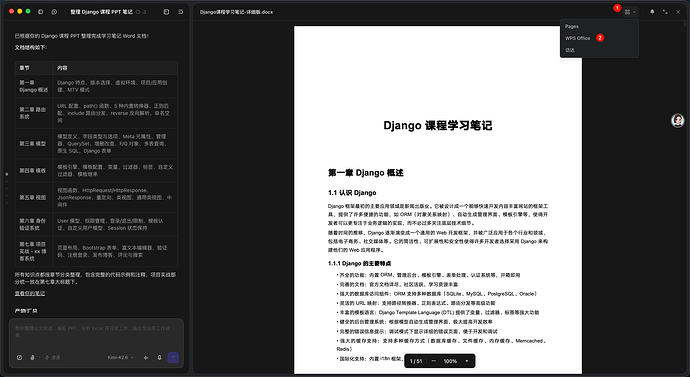Click the folder count badge next to title
690x377 pixels.
coord(141,12)
